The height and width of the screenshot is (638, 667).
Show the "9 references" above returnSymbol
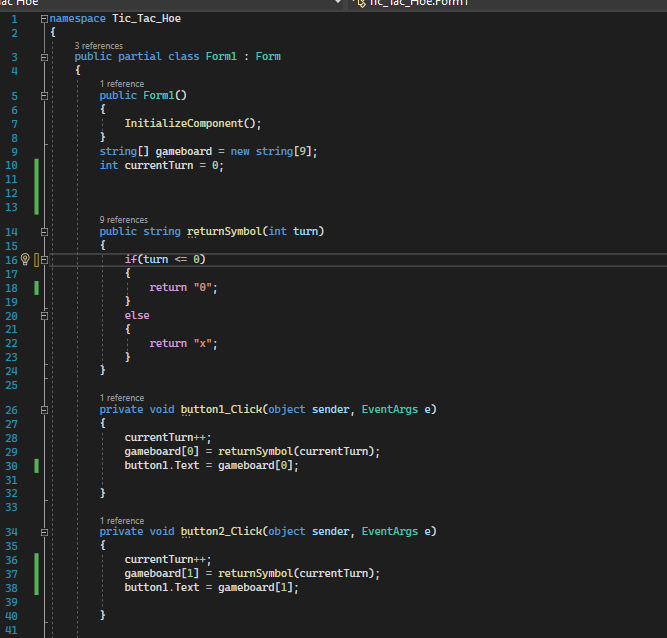point(123,219)
